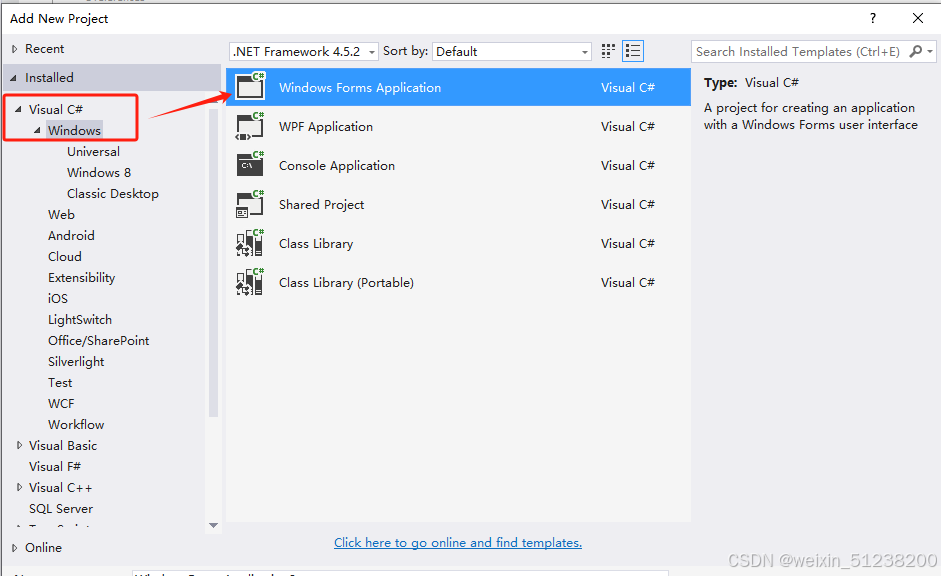This screenshot has height=576, width=941.
Task: Click the online templates link
Action: [x=458, y=542]
